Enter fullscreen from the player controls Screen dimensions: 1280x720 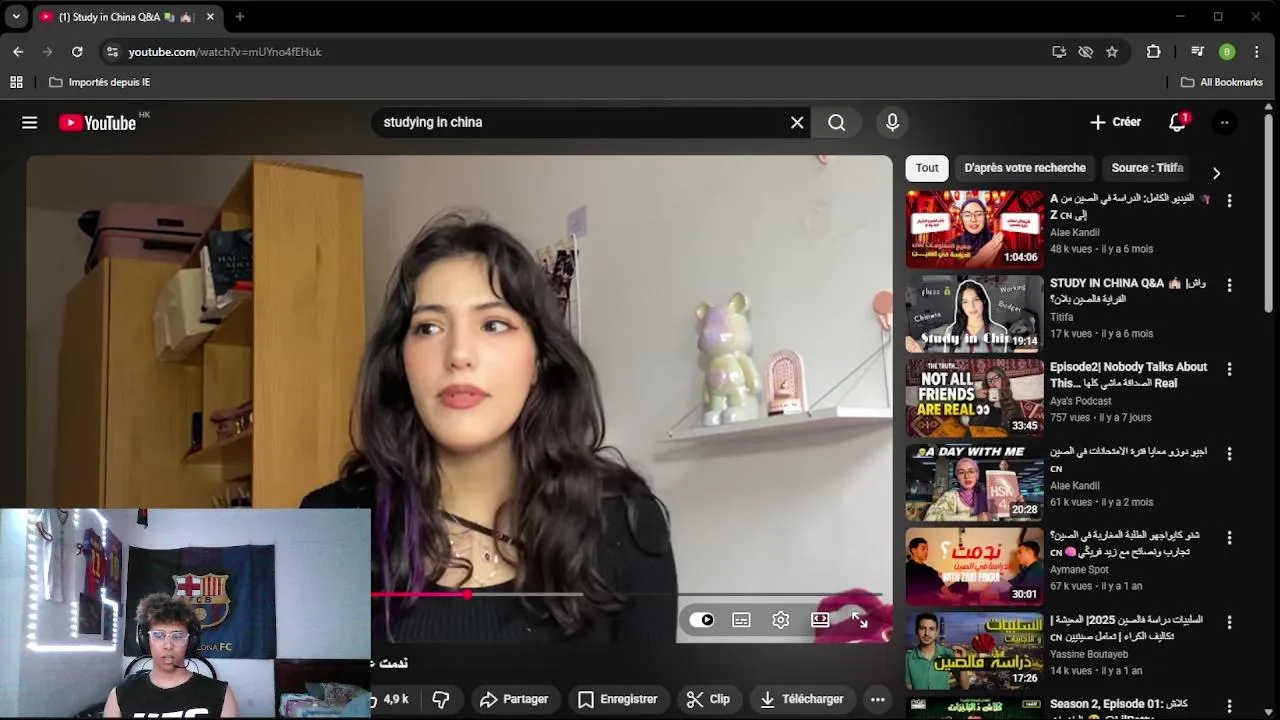[x=859, y=621]
